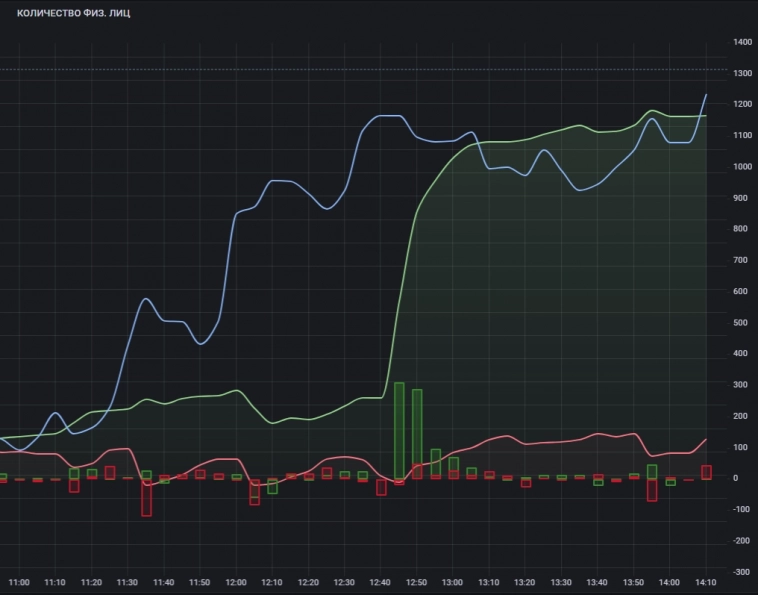Image resolution: width=758 pixels, height=595 pixels.
Task: Click the red line's last point at 14:10
Action: pyautogui.click(x=706, y=439)
